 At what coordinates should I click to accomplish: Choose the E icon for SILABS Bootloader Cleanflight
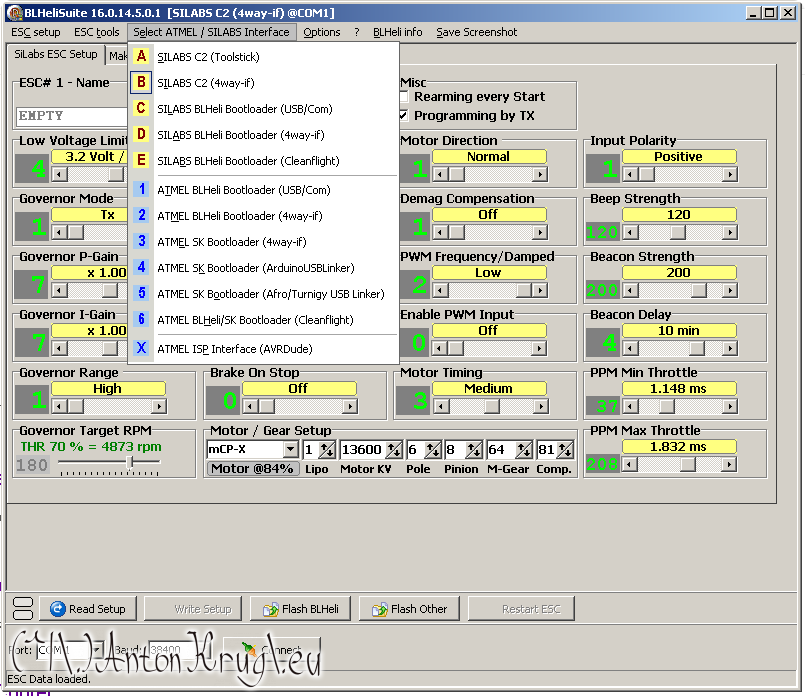(x=141, y=161)
